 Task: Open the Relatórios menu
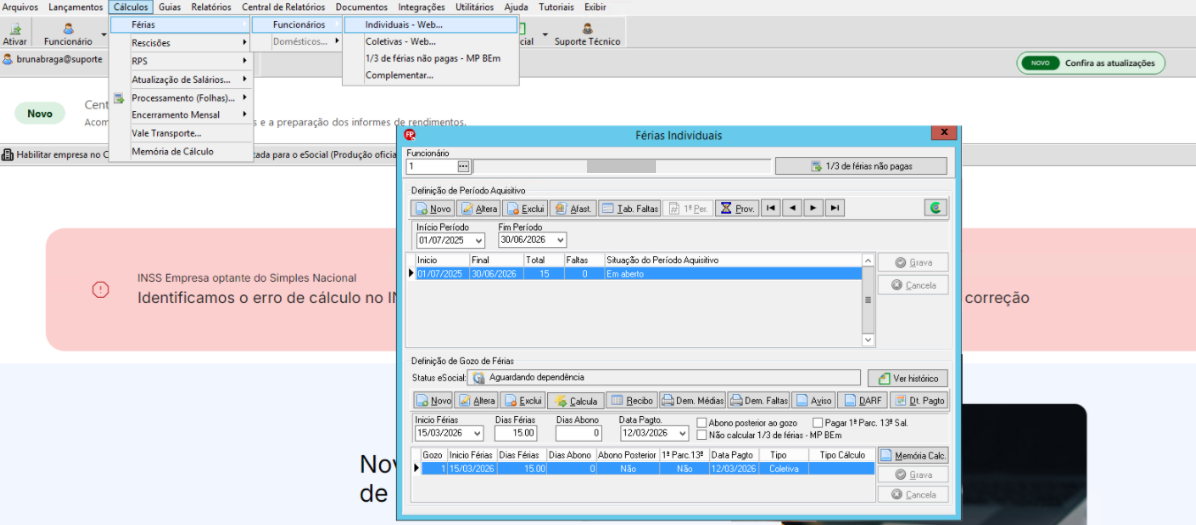pyautogui.click(x=211, y=7)
